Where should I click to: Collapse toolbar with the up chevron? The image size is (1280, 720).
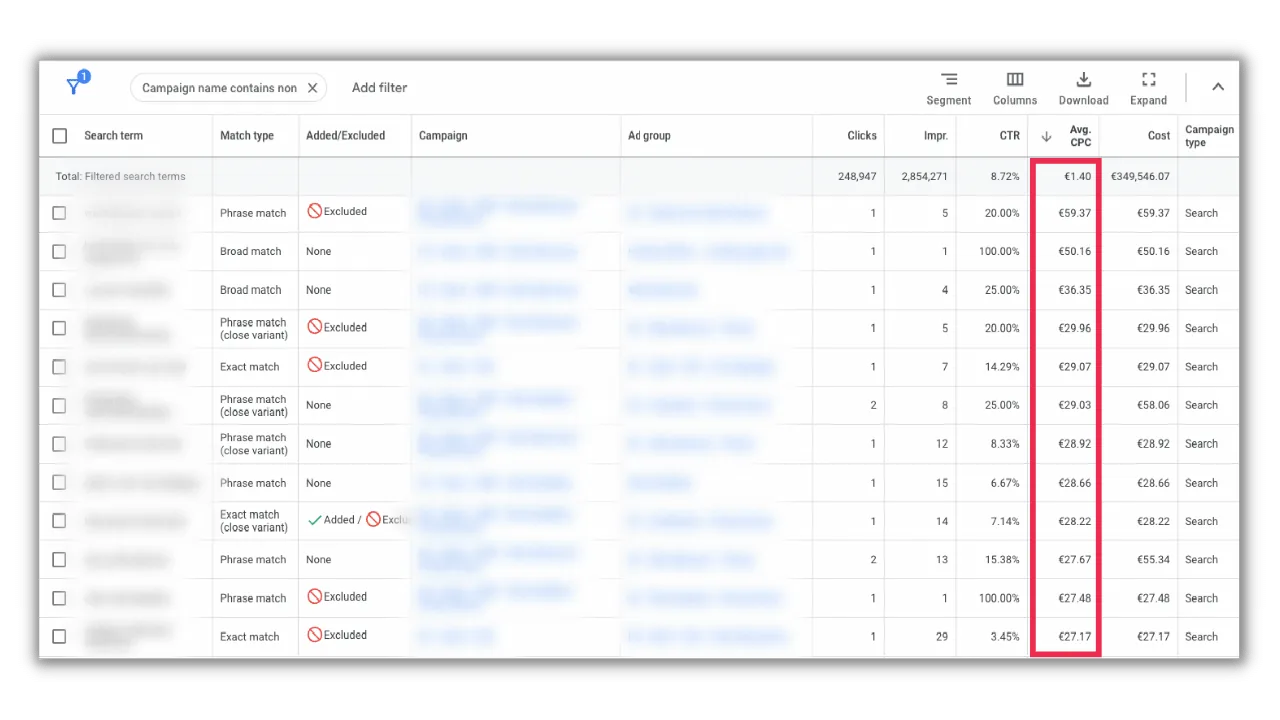[1218, 87]
